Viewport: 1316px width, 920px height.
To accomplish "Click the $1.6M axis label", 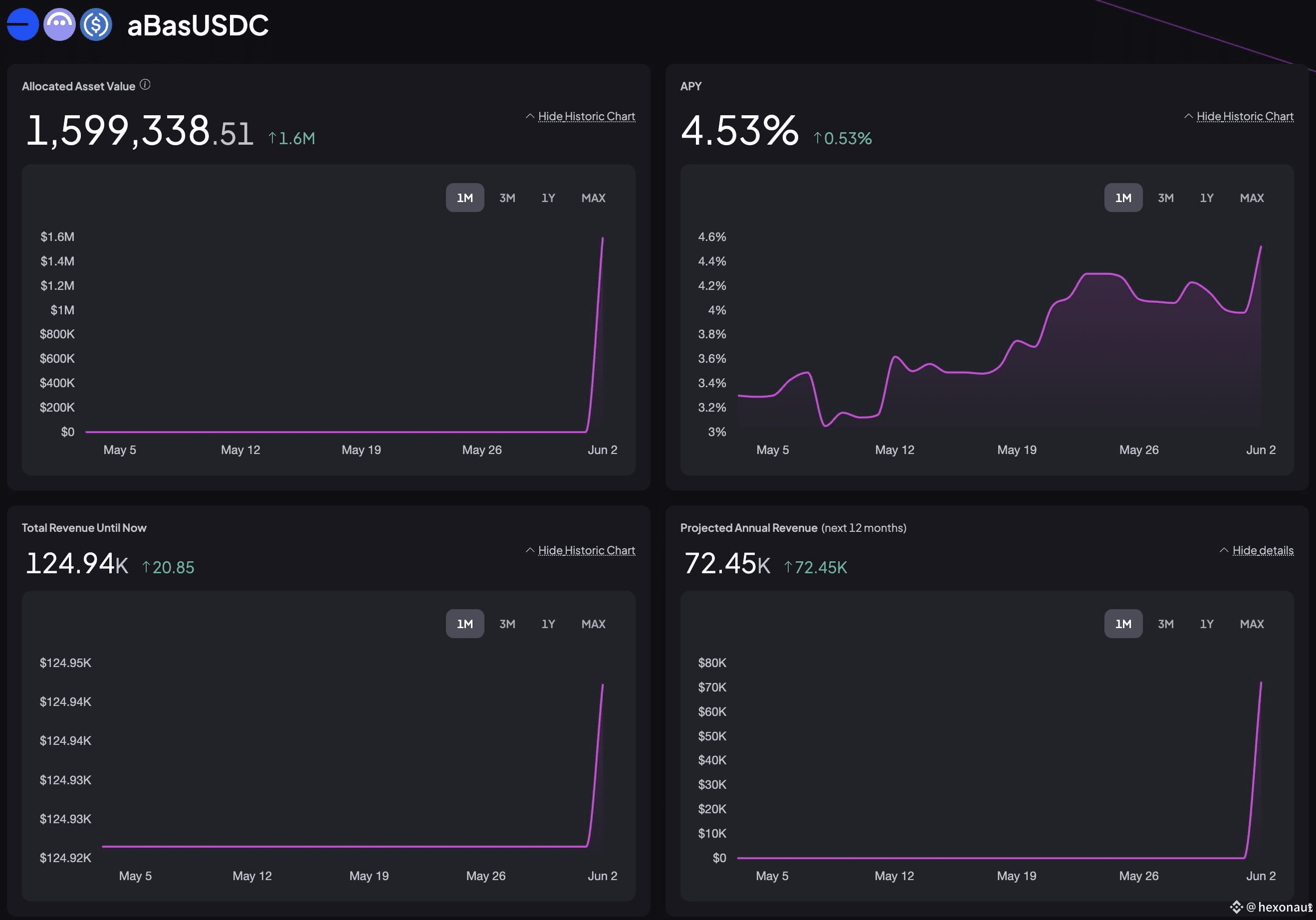I will [57, 236].
